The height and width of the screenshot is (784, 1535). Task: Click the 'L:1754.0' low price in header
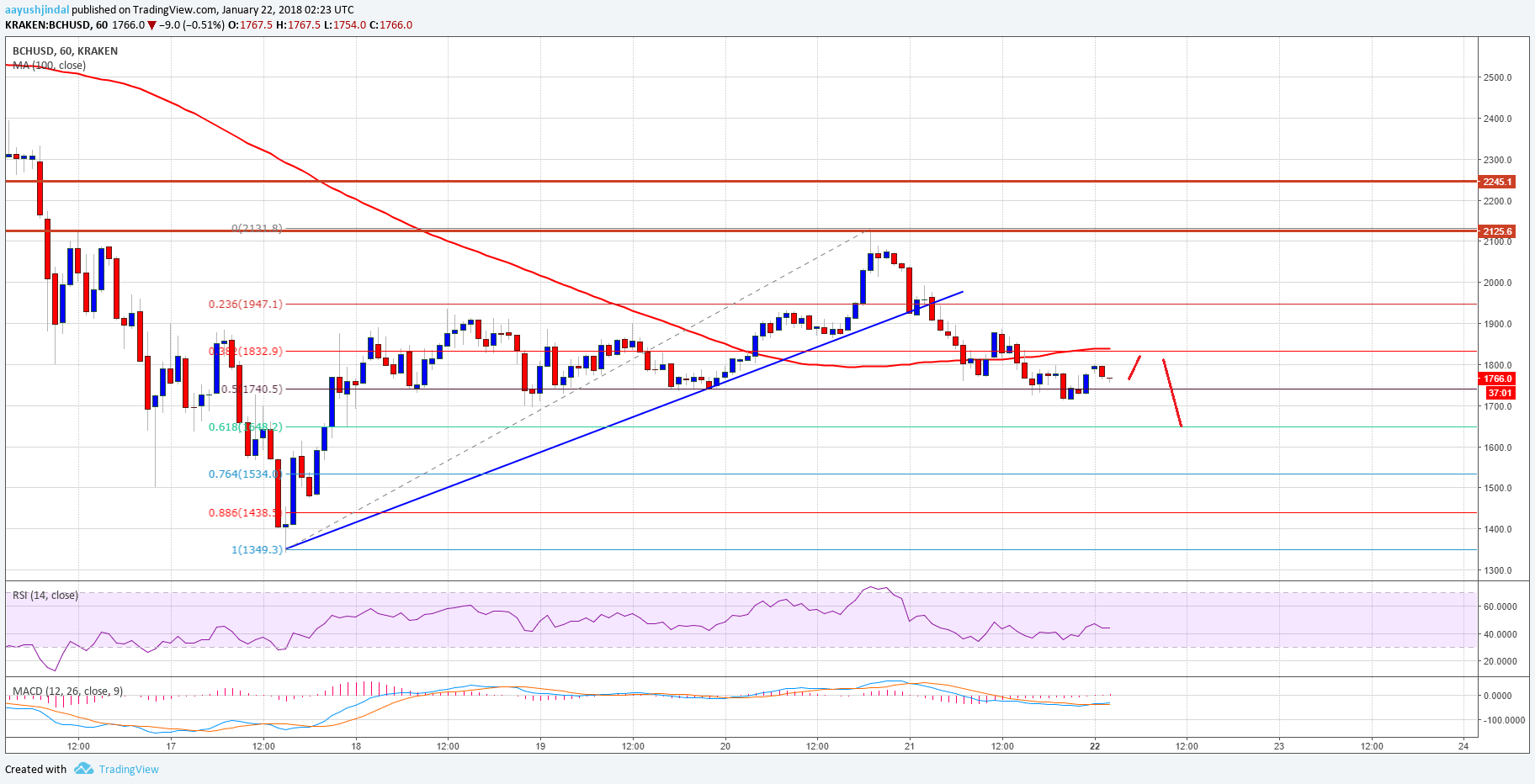[x=345, y=25]
